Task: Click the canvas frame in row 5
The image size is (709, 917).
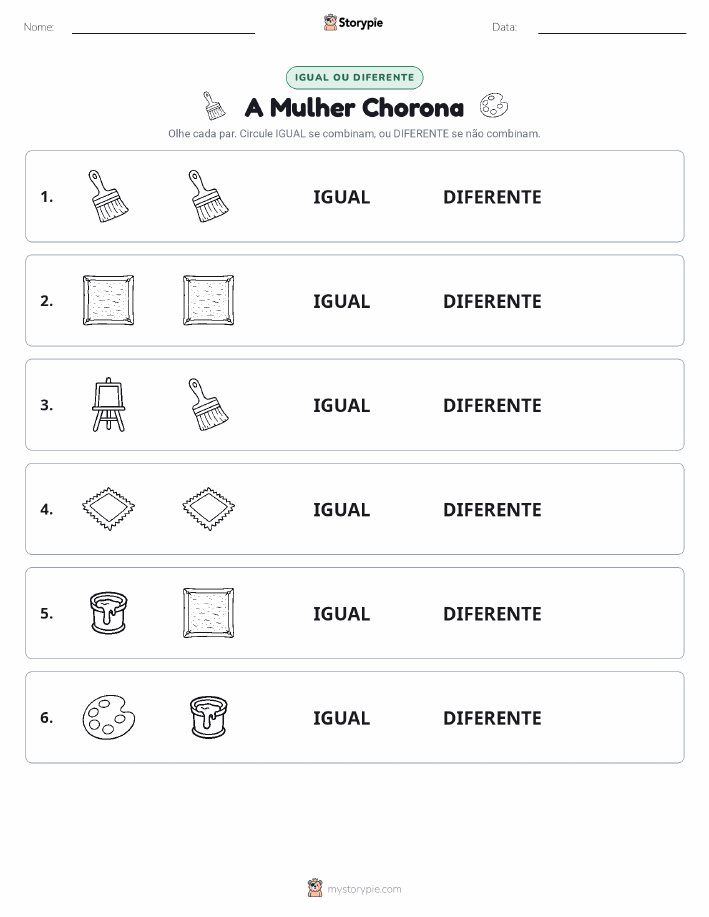Action: coord(208,613)
